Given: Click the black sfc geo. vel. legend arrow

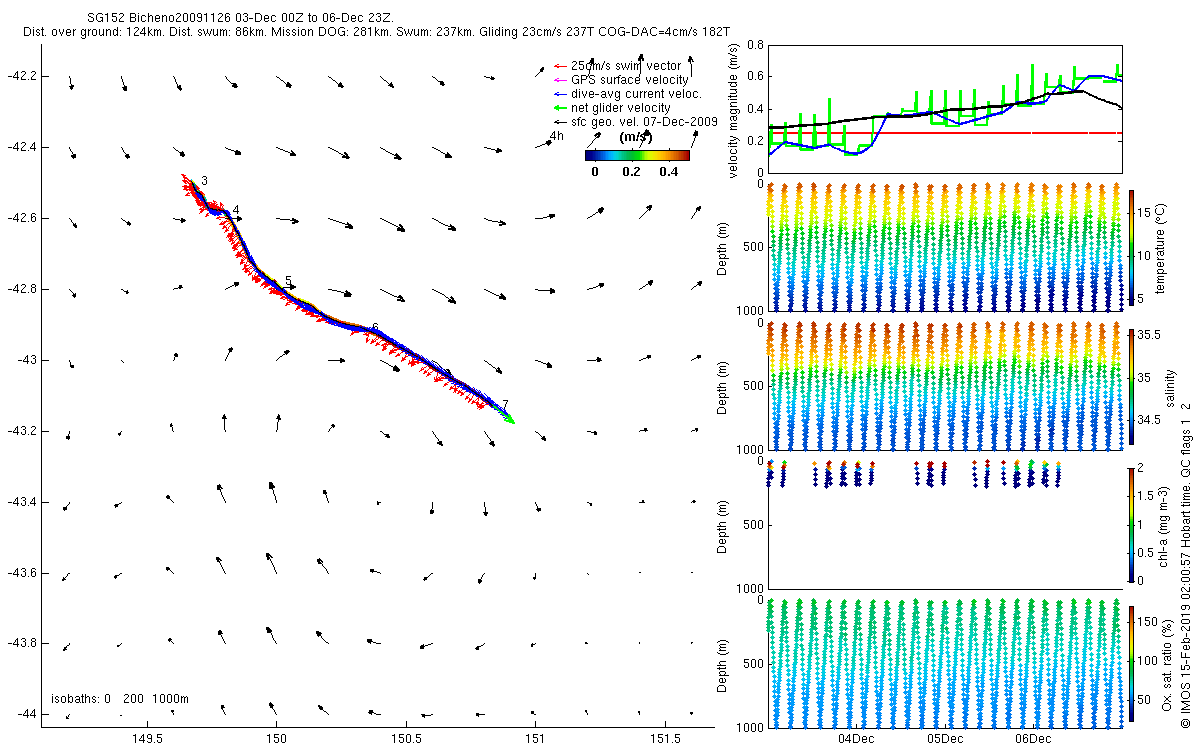Looking at the screenshot, I should click(x=560, y=121).
